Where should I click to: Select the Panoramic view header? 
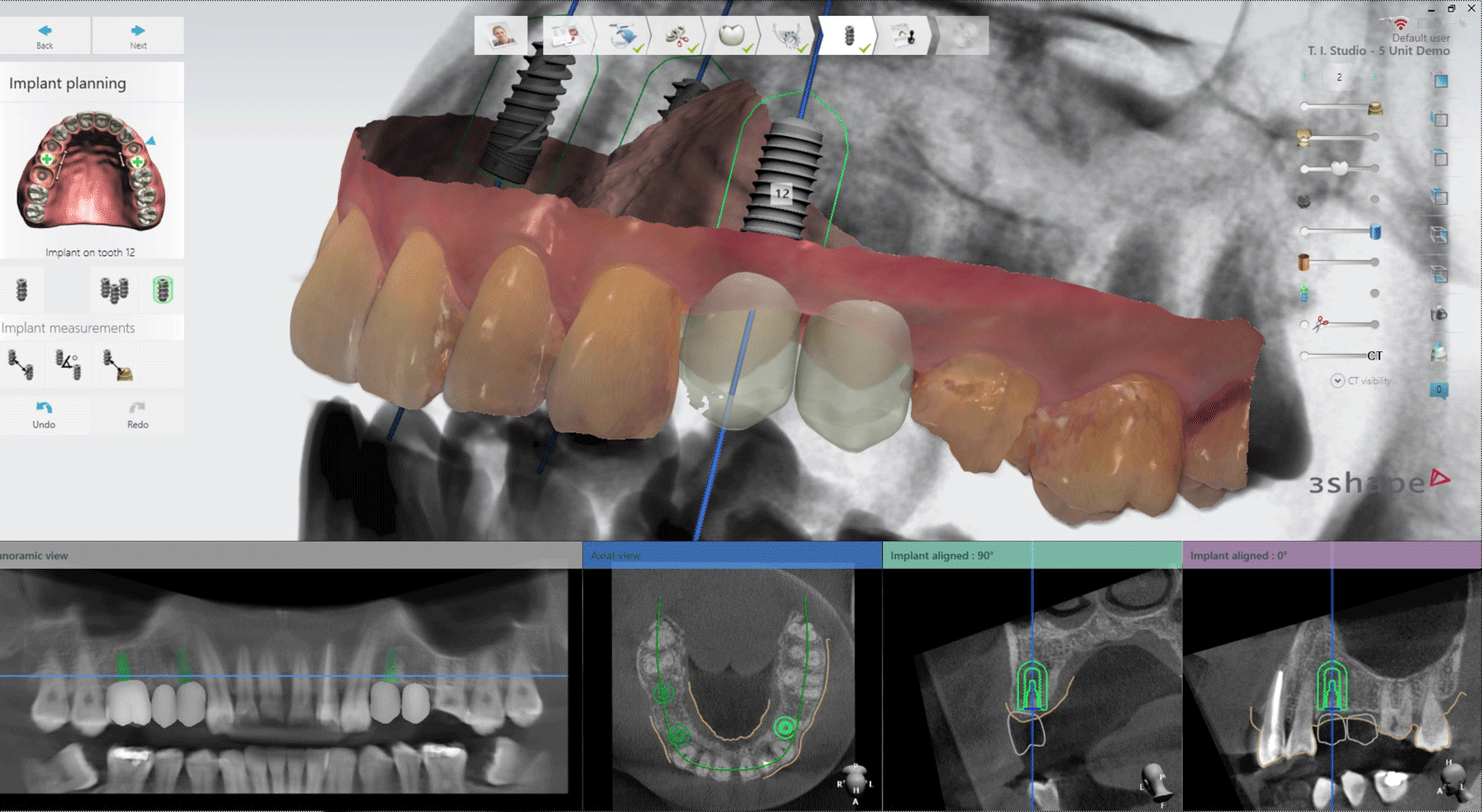coord(291,555)
